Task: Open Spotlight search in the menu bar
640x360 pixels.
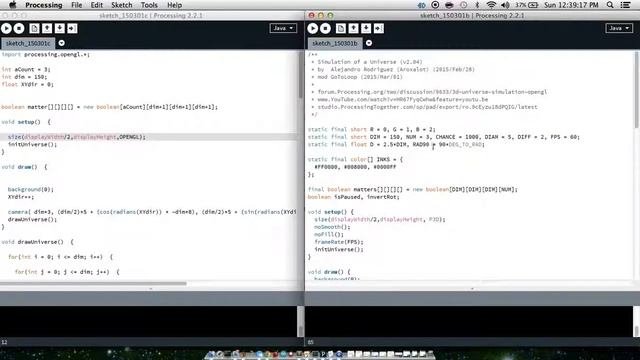Action: pos(610,5)
